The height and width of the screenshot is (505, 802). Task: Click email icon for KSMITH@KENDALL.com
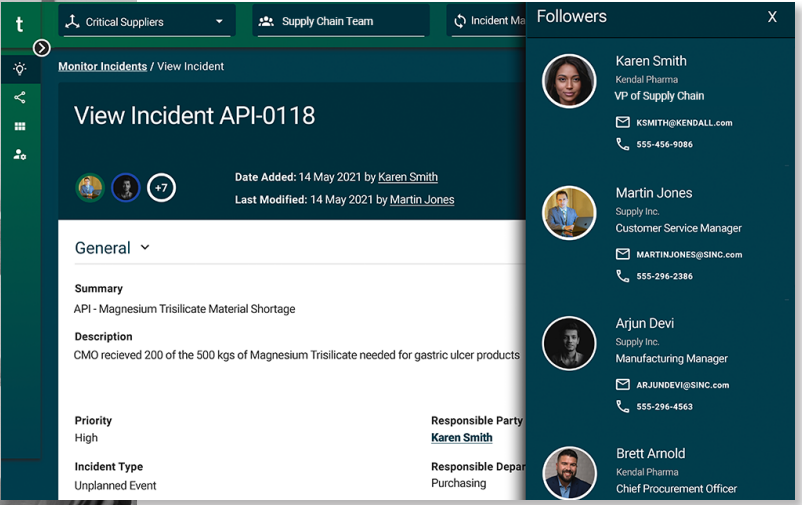(x=622, y=122)
